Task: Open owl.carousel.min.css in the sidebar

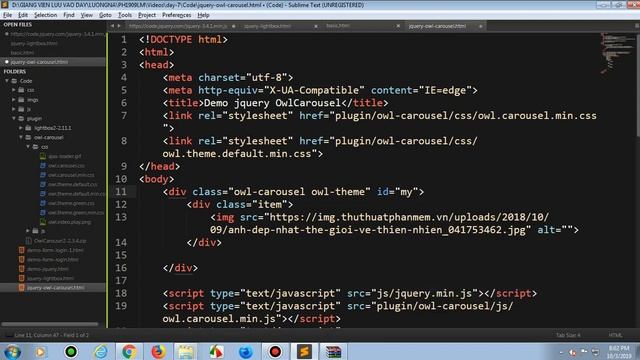Action: (71, 175)
